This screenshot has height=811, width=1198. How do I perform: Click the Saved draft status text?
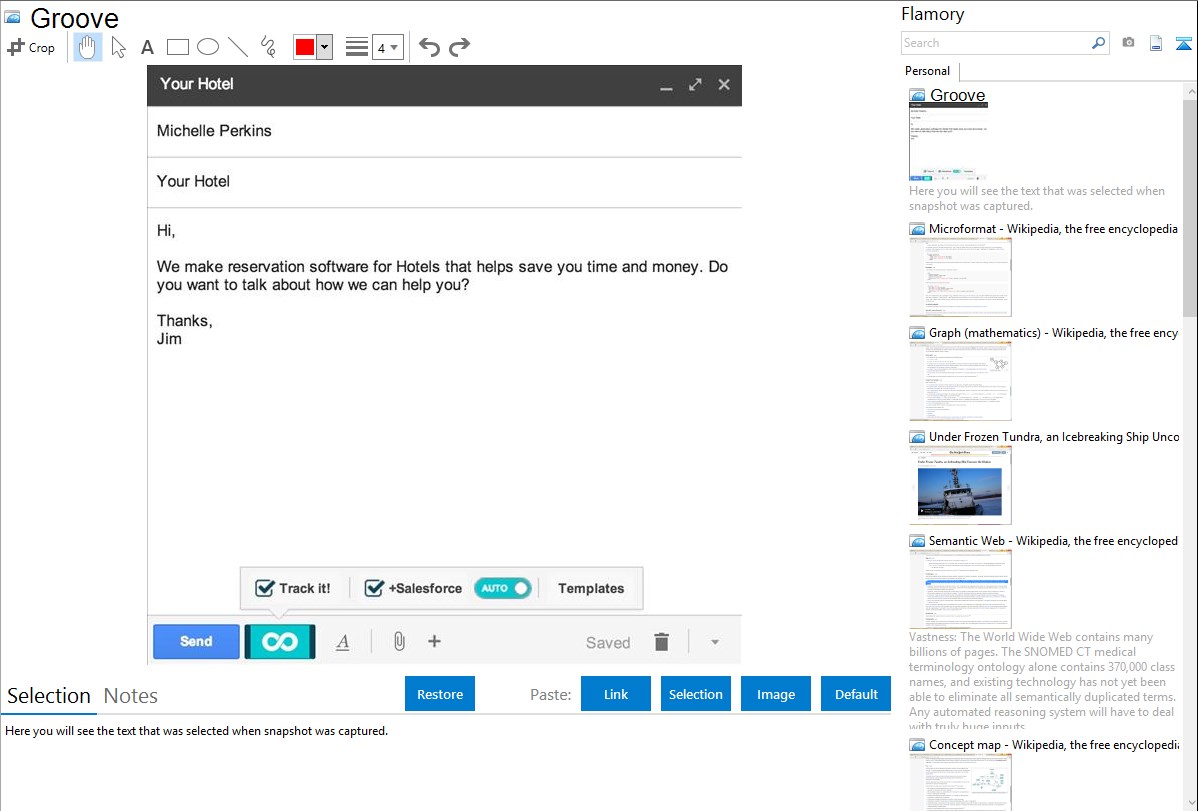[608, 643]
